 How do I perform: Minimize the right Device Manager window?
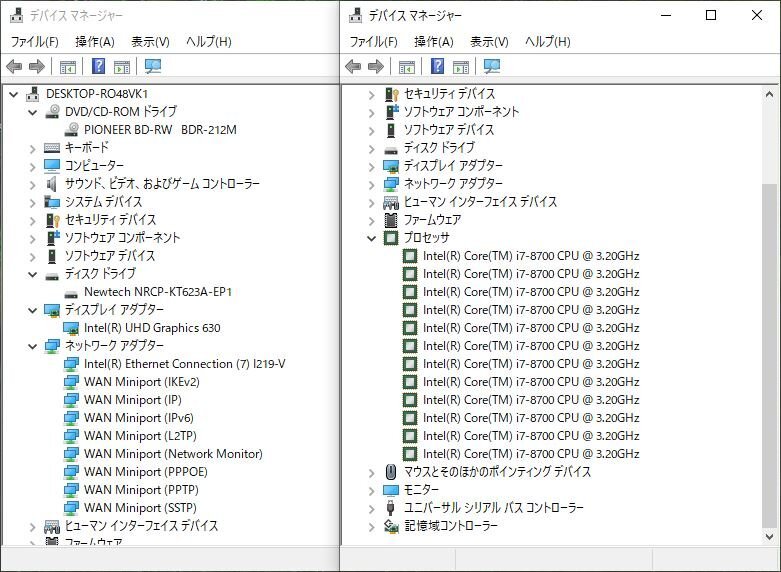[666, 15]
